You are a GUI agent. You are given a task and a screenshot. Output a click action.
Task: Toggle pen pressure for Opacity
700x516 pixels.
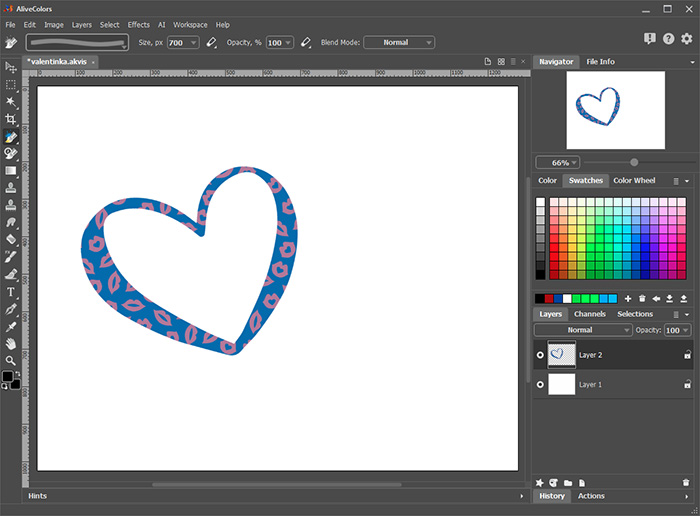point(306,42)
